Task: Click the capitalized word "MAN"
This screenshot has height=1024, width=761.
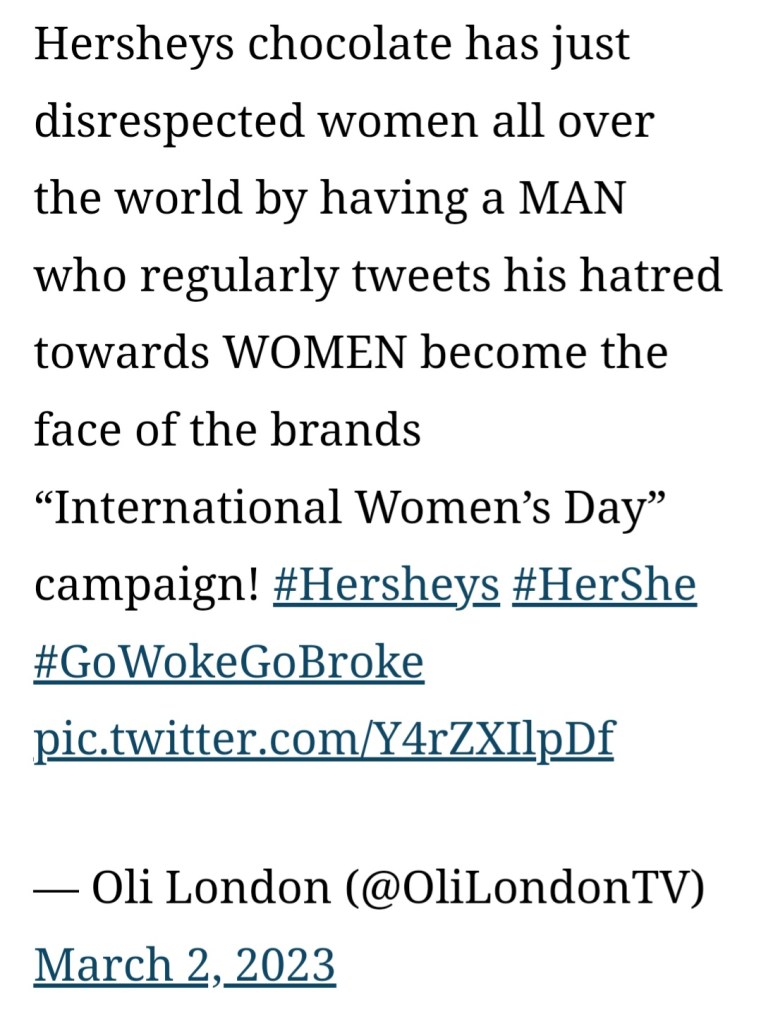Action: point(569,198)
